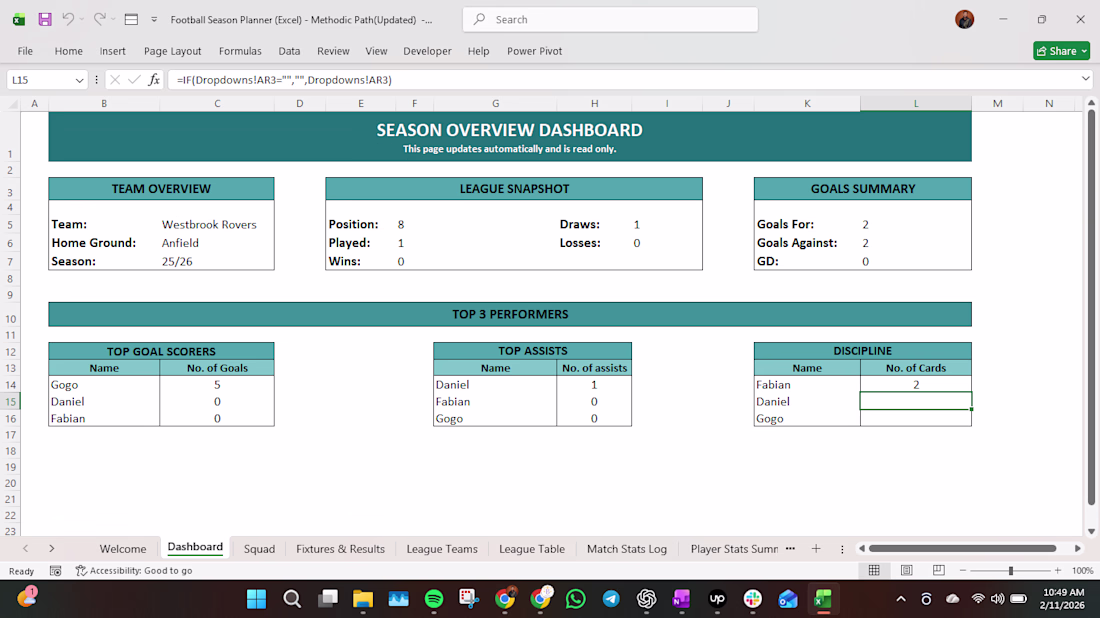This screenshot has width=1100, height=618.
Task: Click the Excel logo in title bar
Action: point(19,20)
